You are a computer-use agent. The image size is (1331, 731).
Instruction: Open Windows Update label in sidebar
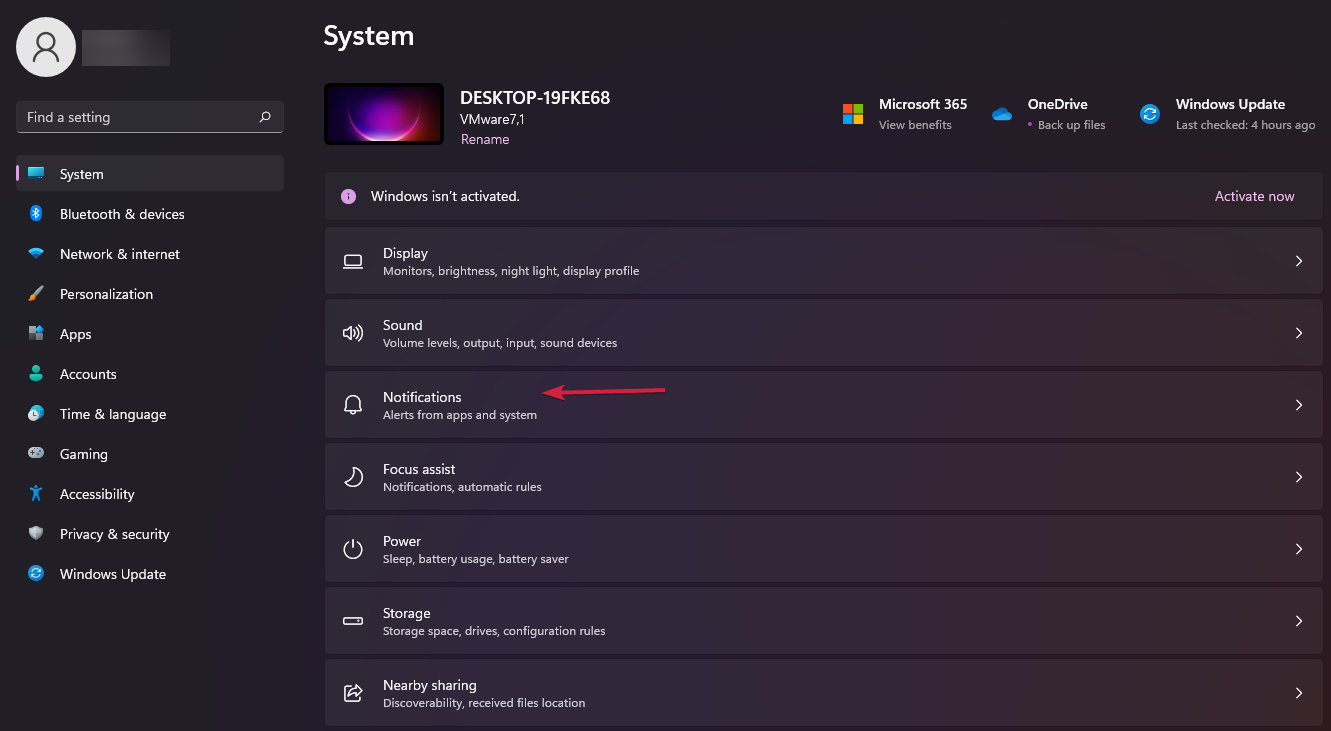(x=113, y=574)
